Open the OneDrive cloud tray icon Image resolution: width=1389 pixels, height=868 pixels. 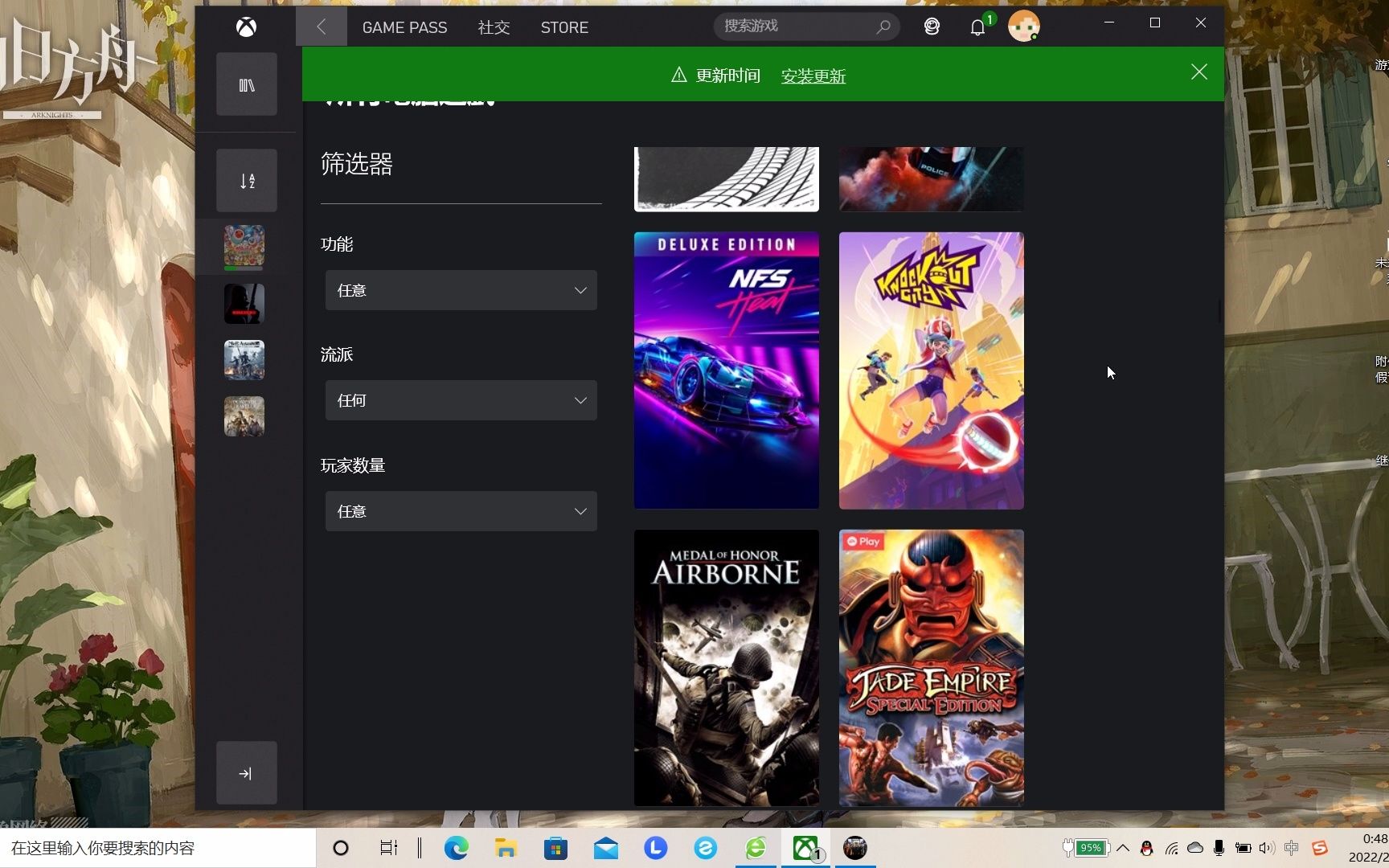pos(1195,848)
